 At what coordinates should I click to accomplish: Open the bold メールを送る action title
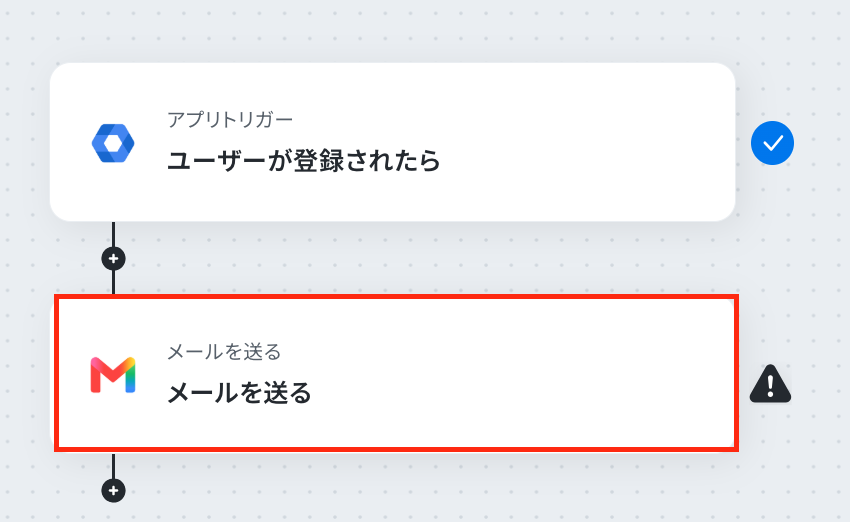(239, 393)
